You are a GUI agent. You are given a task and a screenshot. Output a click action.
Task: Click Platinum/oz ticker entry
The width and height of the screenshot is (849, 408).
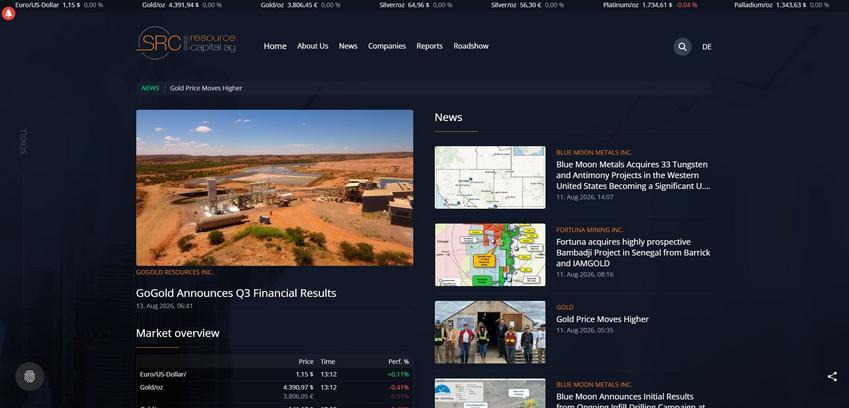(650, 5)
